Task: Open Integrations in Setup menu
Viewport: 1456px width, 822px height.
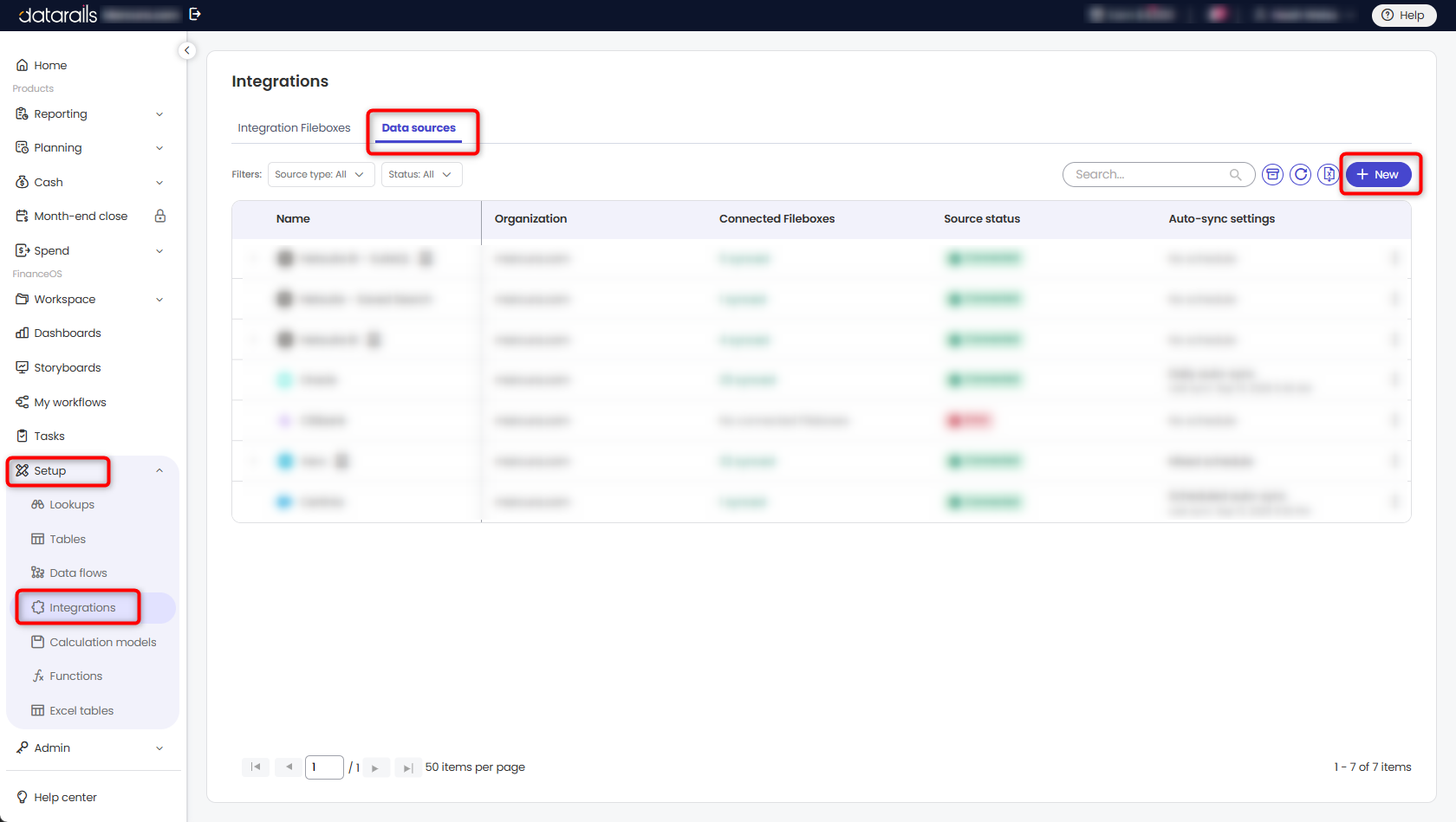Action: click(x=82, y=607)
